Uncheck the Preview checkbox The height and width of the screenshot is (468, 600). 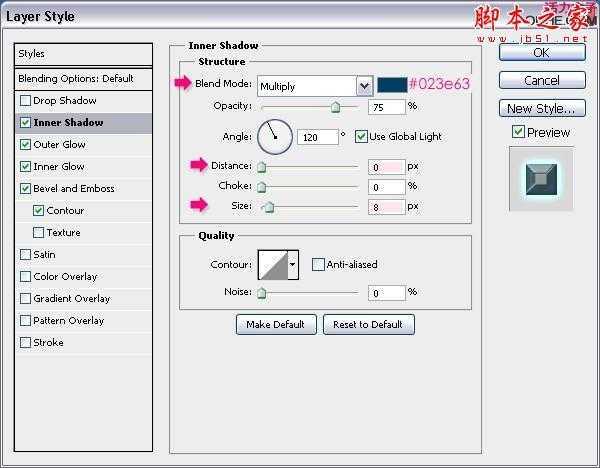[517, 132]
